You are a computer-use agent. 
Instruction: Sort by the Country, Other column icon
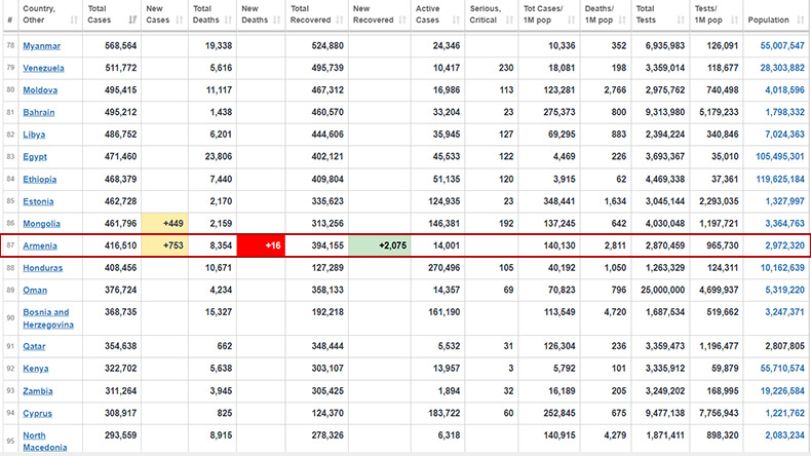point(74,20)
